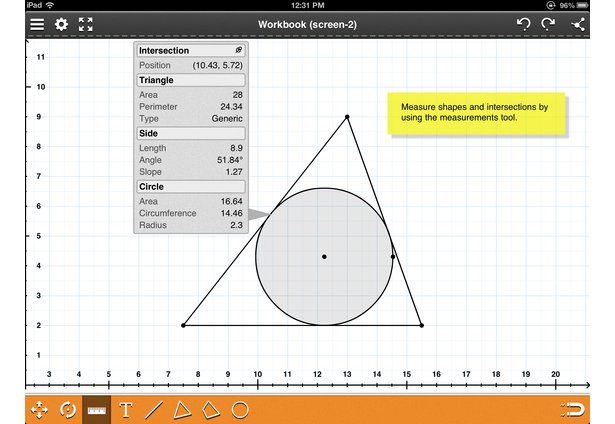
Task: Select the Quadrilateral tool
Action: pos(211,410)
